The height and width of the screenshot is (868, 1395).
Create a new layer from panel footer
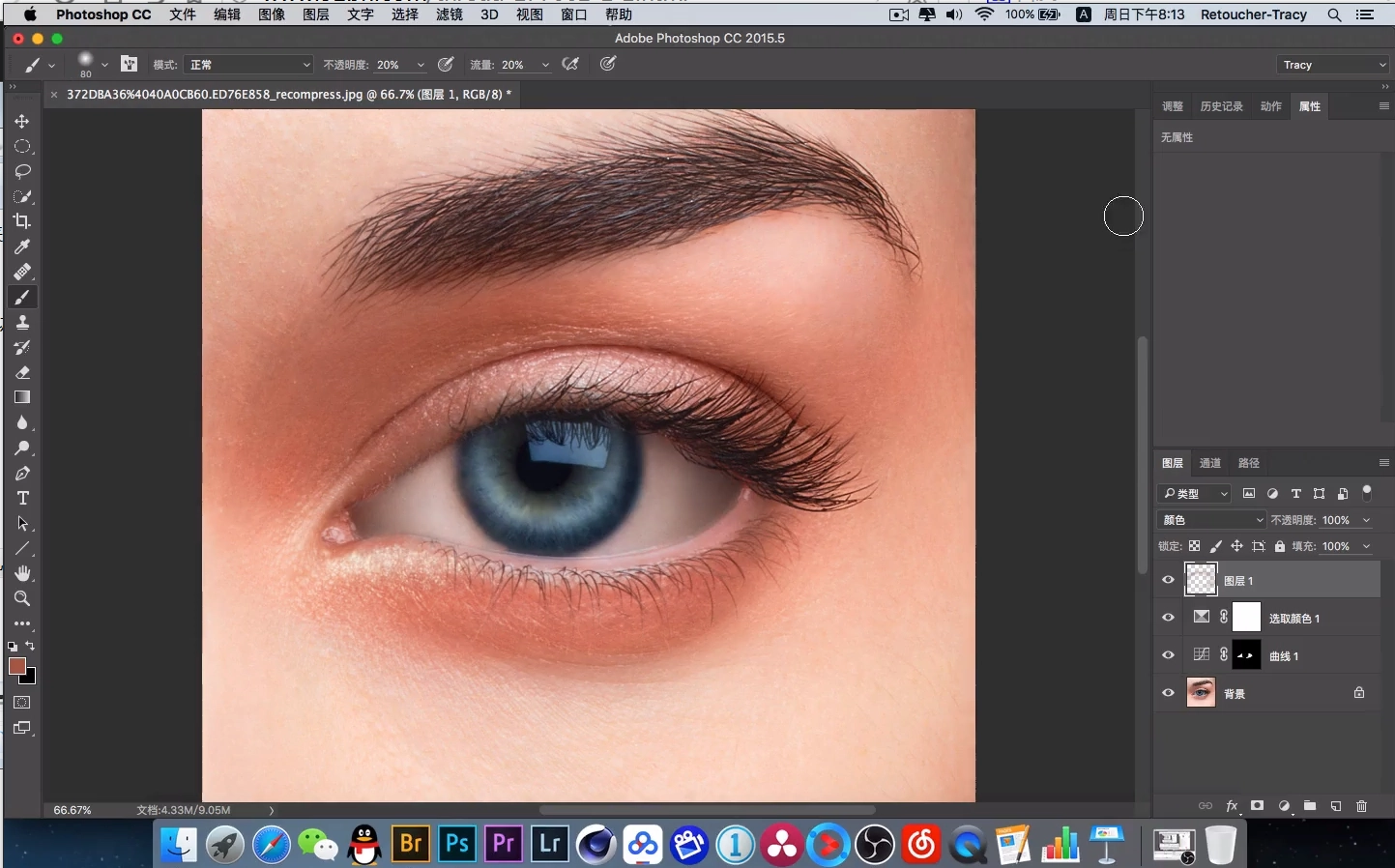1335,805
